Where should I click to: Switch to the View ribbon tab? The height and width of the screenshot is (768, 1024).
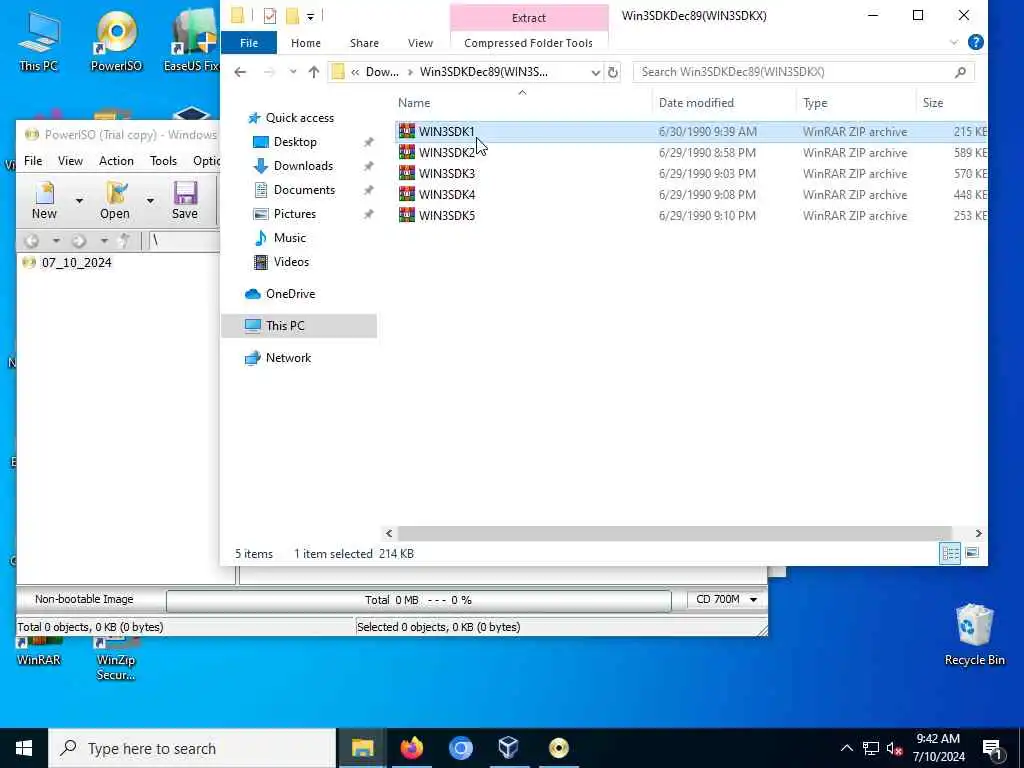[x=420, y=43]
